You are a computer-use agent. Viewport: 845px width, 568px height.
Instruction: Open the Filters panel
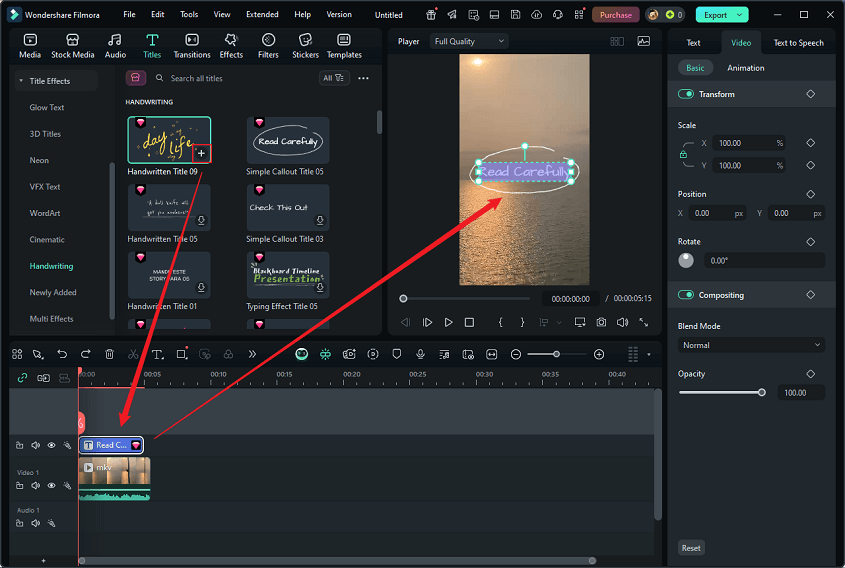point(268,46)
